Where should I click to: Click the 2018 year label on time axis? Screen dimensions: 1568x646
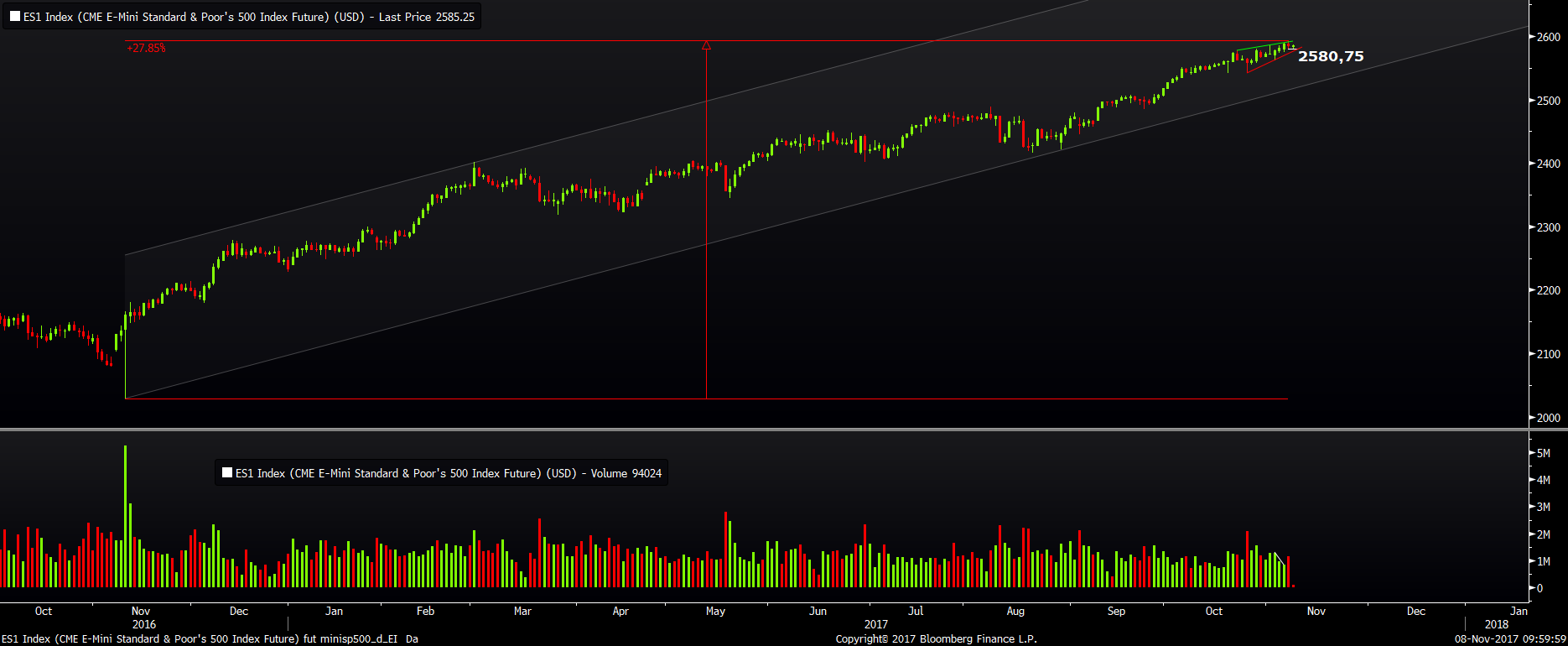1497,624
